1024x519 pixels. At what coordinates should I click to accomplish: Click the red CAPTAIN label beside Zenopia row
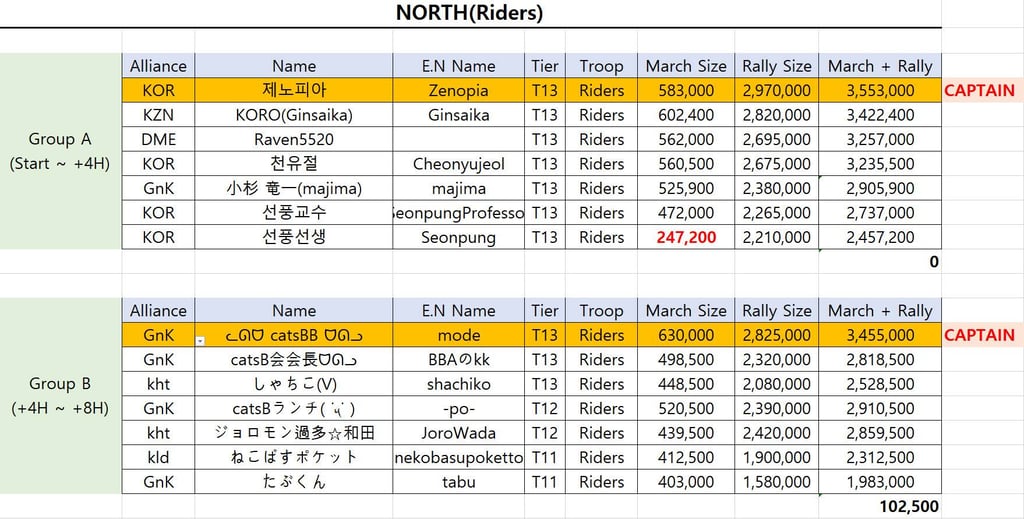[x=979, y=90]
